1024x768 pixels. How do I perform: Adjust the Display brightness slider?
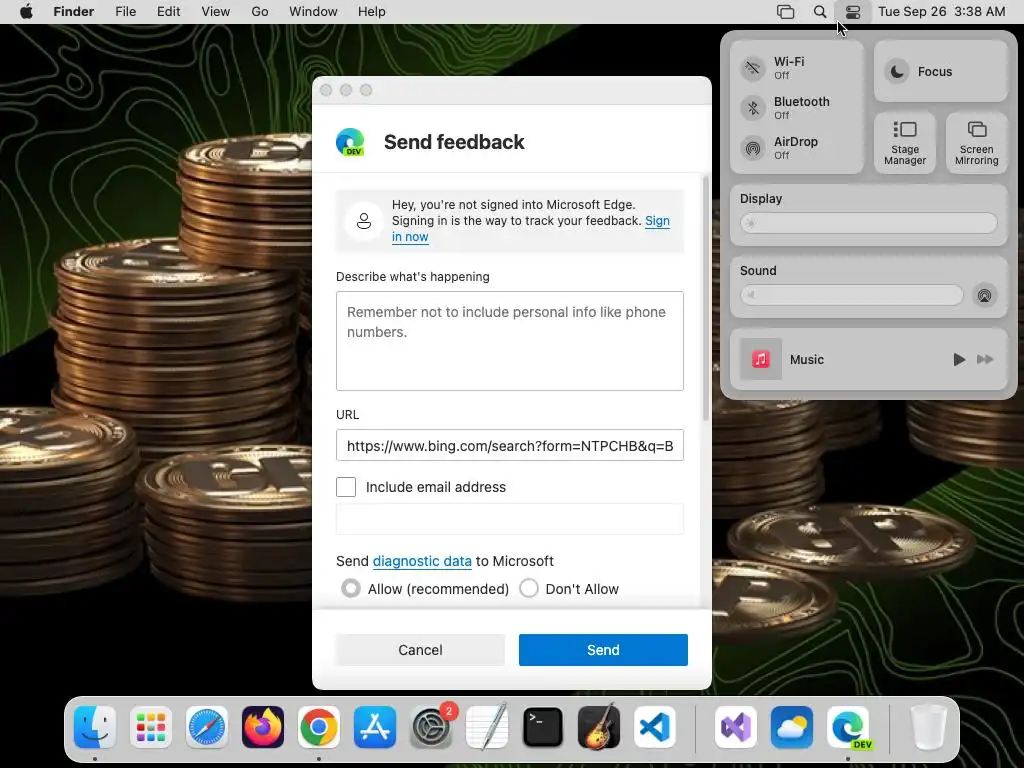[869, 223]
